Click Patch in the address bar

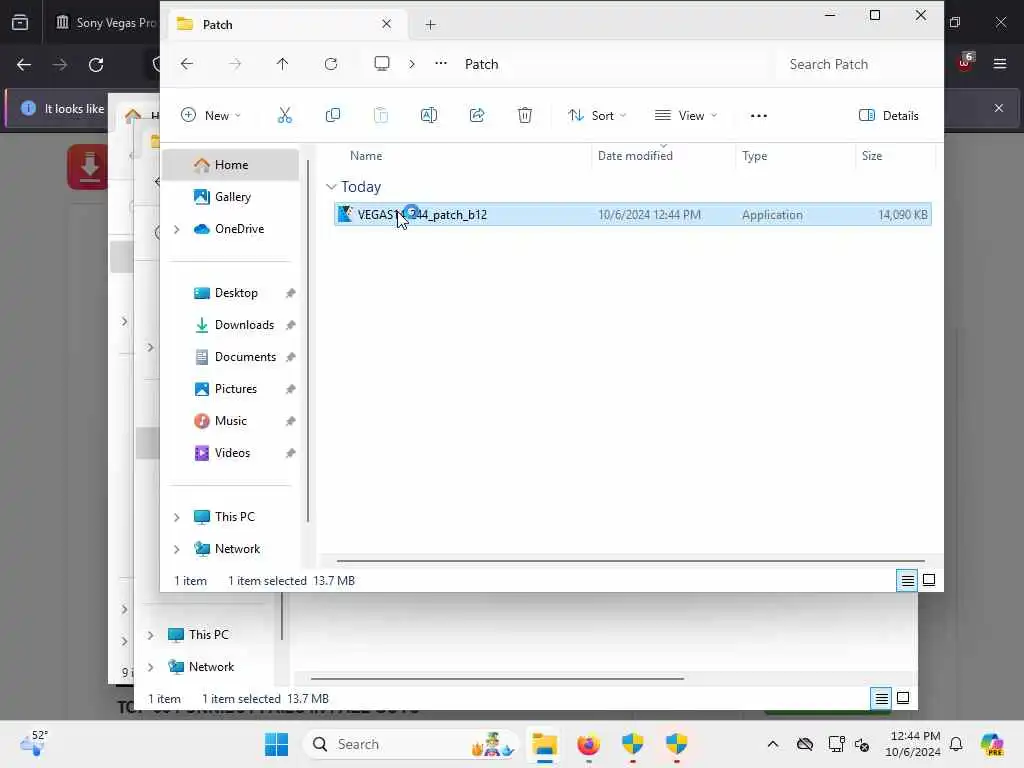(481, 64)
